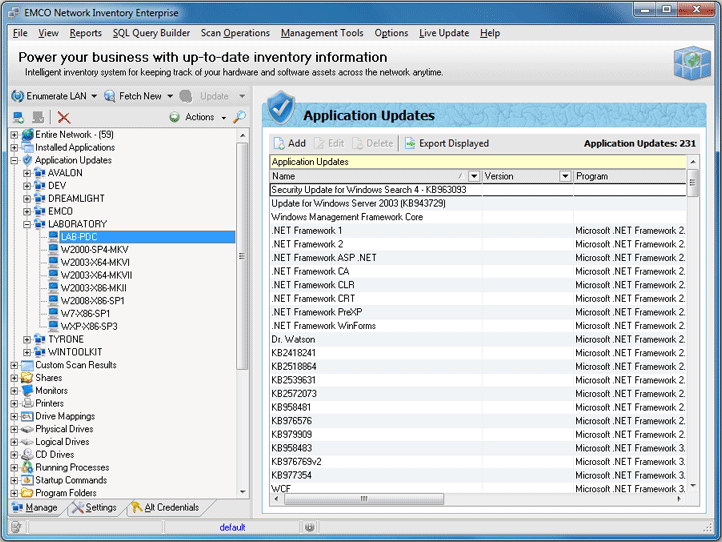Open the Scan Operations menu
Screen dimensions: 722x542
click(235, 33)
